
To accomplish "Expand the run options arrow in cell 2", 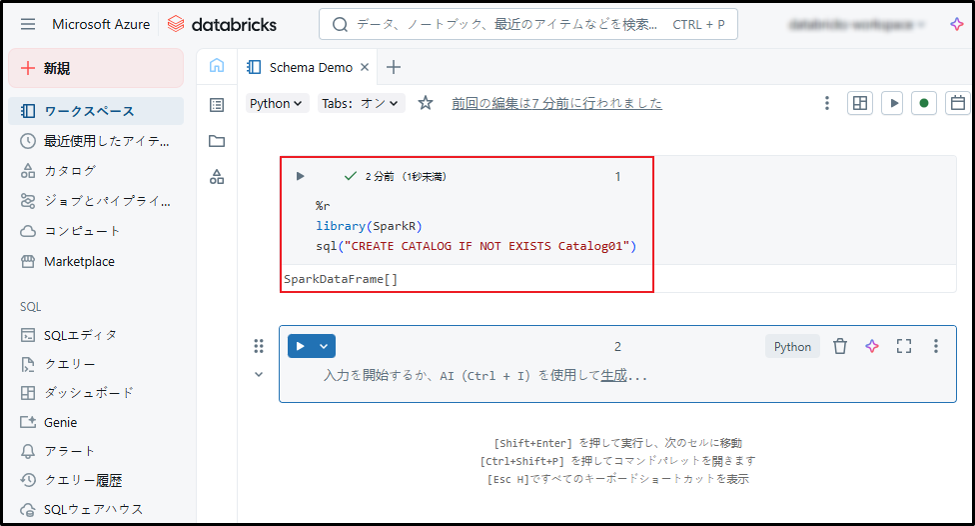I will click(324, 346).
